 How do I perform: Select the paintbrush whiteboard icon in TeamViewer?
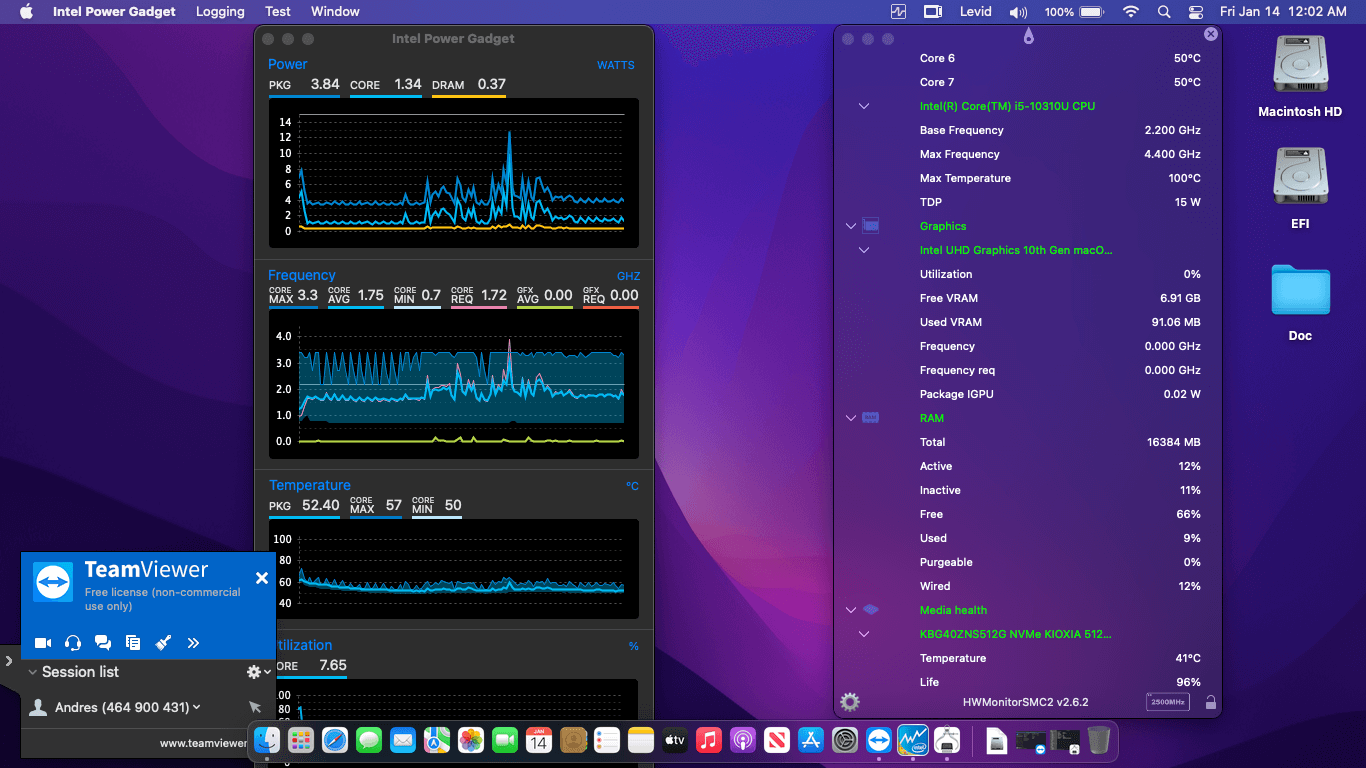[x=163, y=643]
